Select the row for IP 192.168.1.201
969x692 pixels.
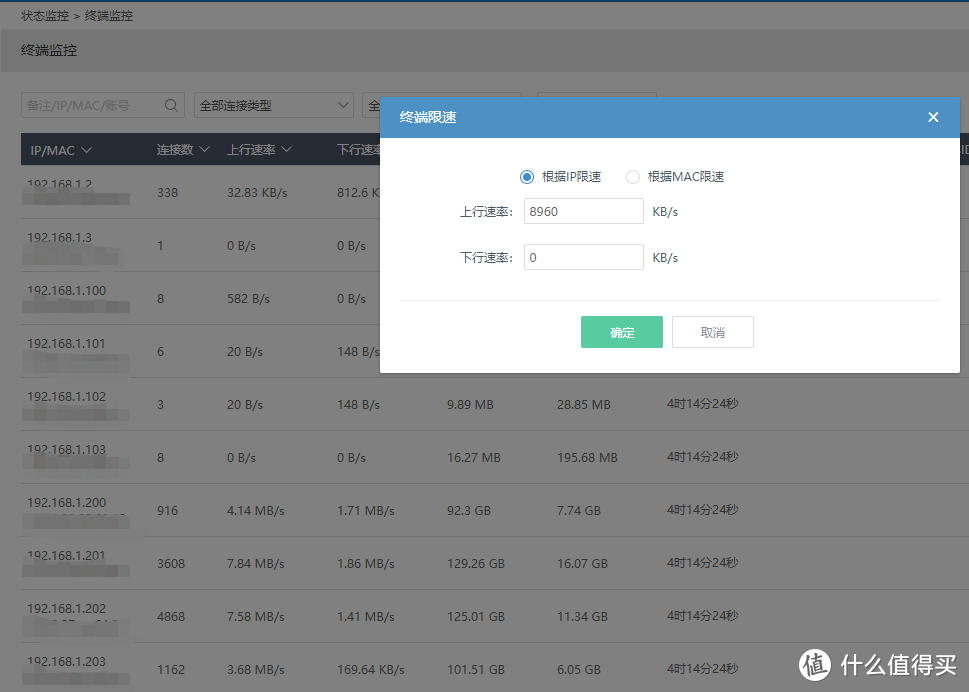tap(494, 564)
